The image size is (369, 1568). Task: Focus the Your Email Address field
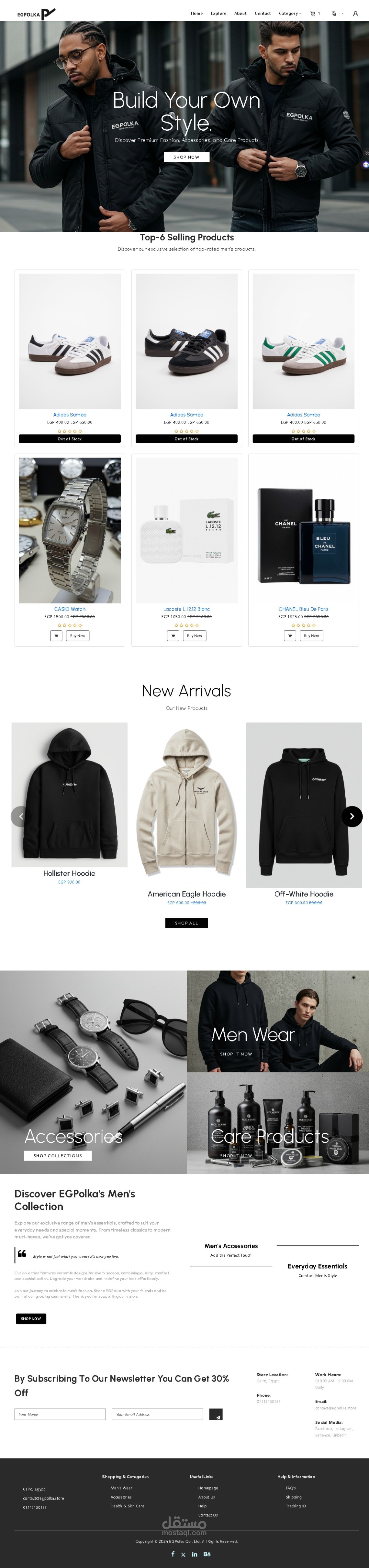click(157, 1414)
